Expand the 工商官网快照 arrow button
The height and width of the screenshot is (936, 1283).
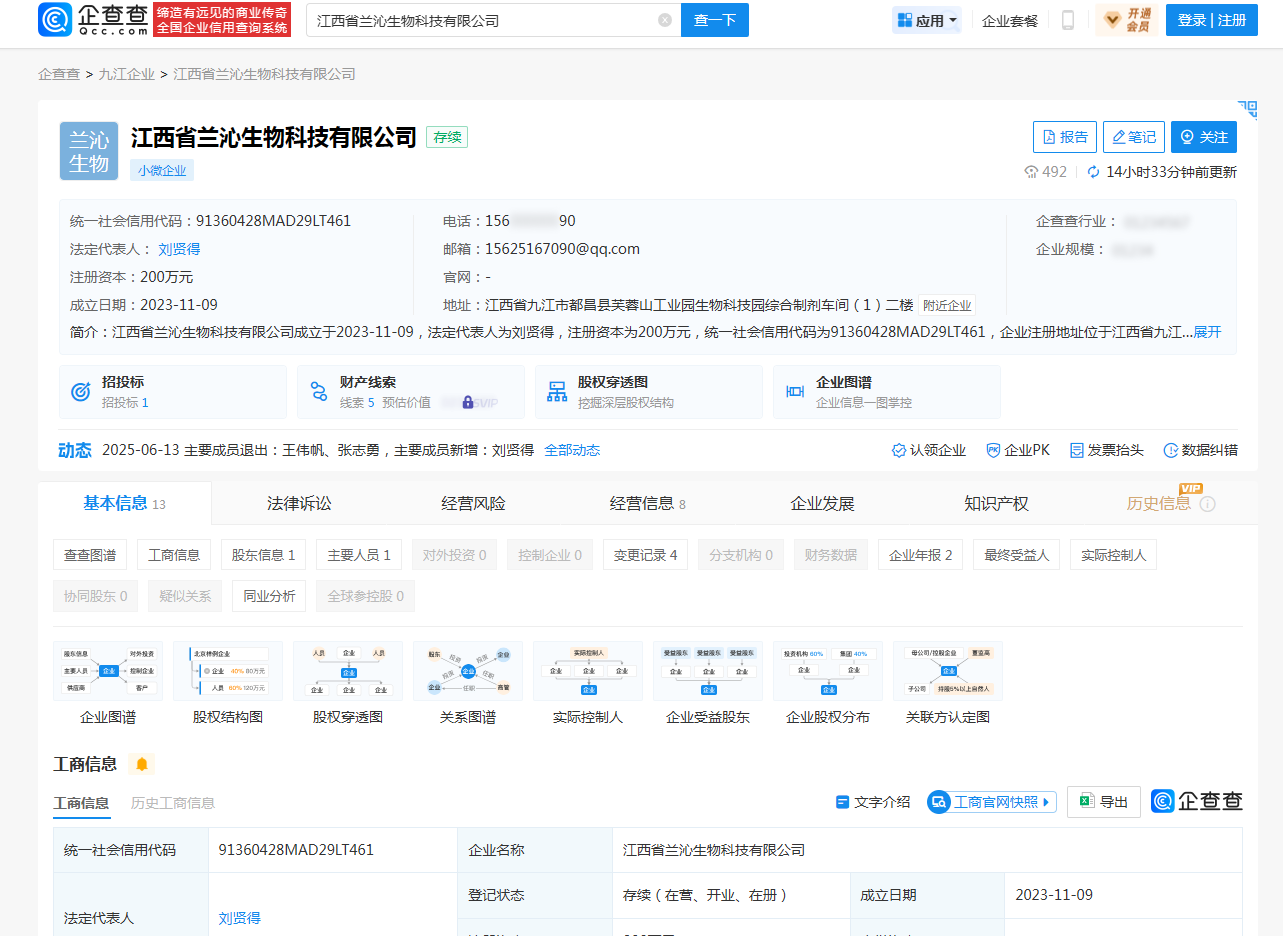click(x=1046, y=802)
